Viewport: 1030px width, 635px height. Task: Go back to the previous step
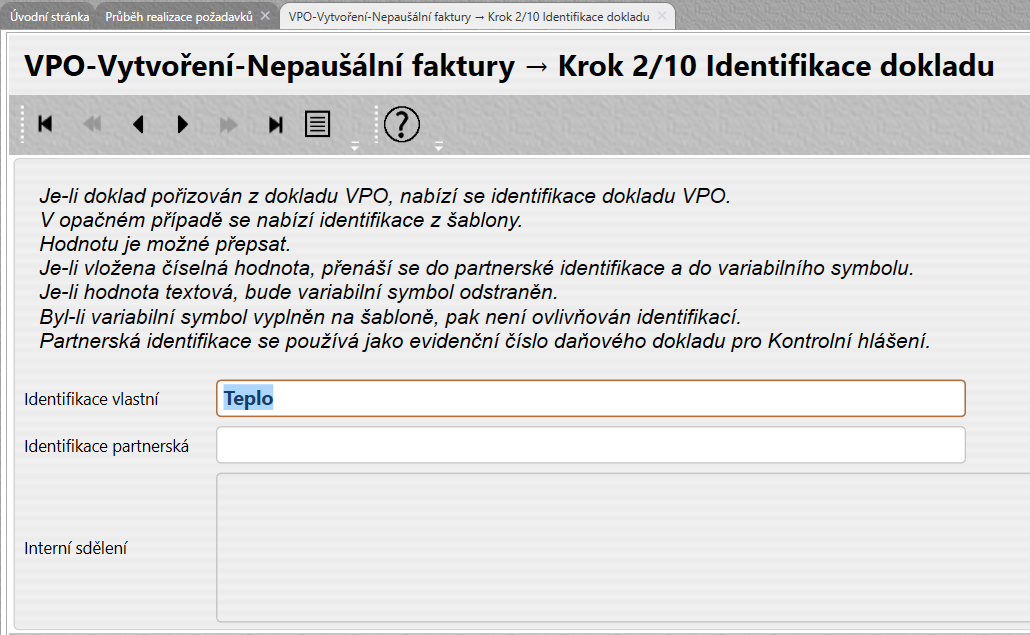point(138,124)
